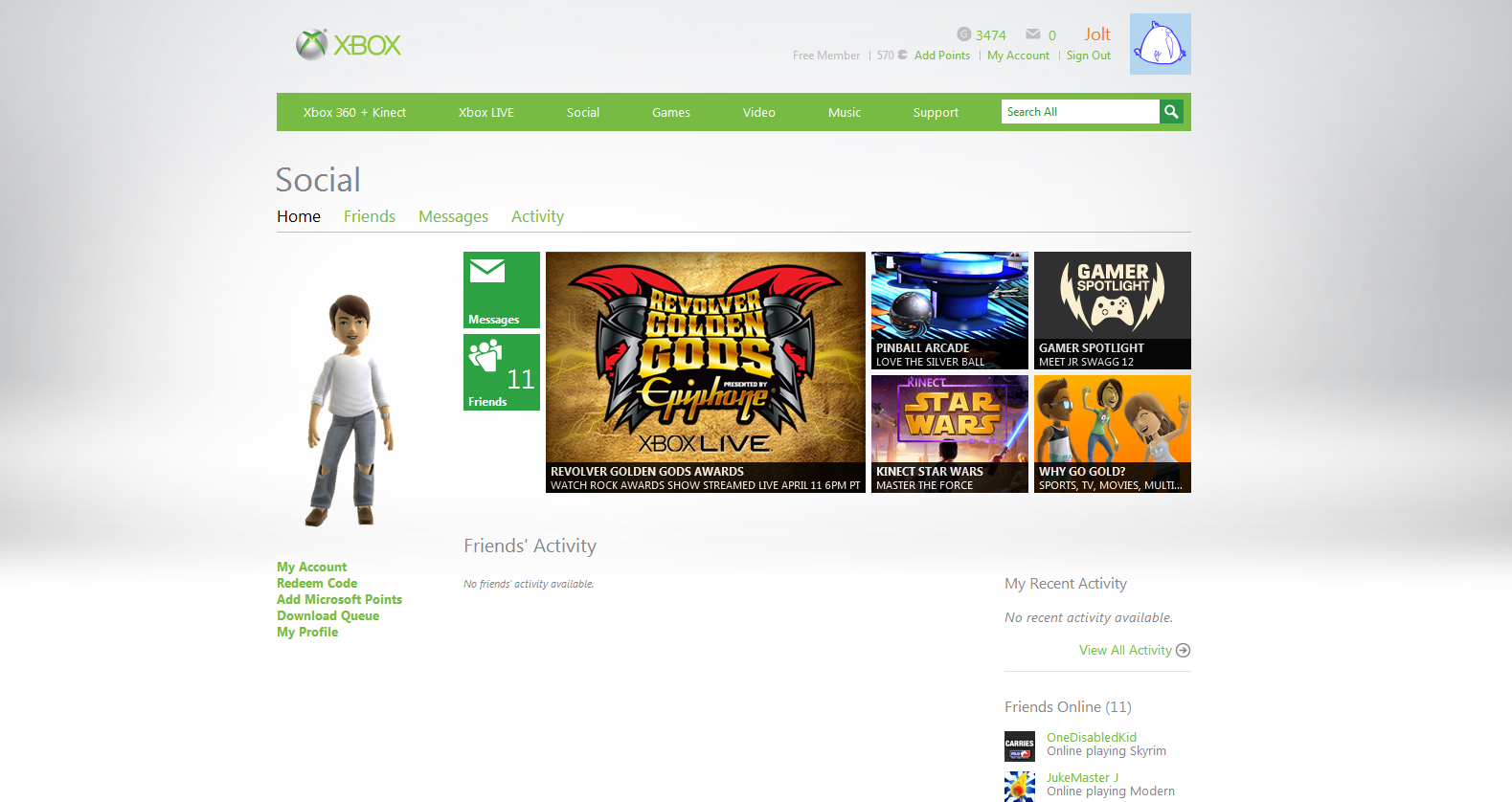Click the Gamerscore G icon beside 3474
The width and height of the screenshot is (1512, 802).
pyautogui.click(x=963, y=34)
